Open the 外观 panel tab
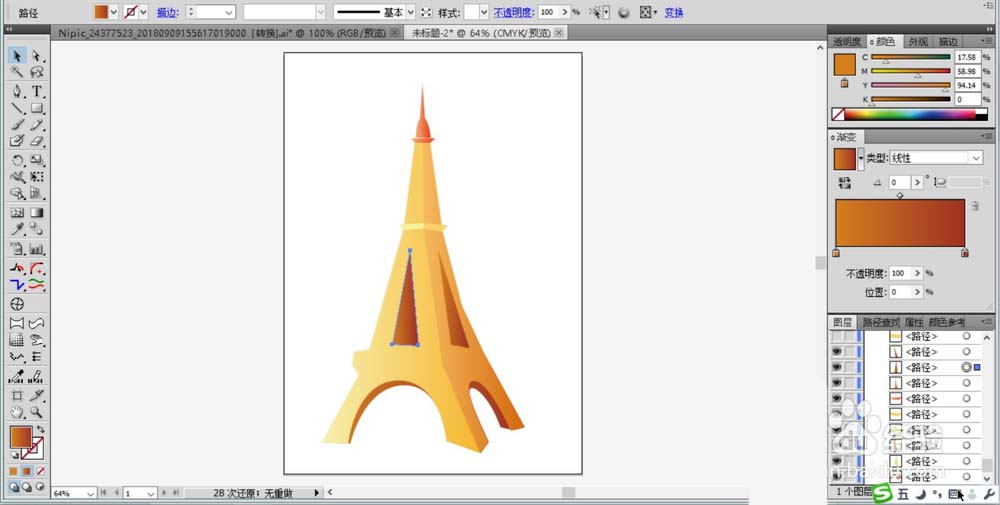This screenshot has width=1000, height=505. (918, 42)
